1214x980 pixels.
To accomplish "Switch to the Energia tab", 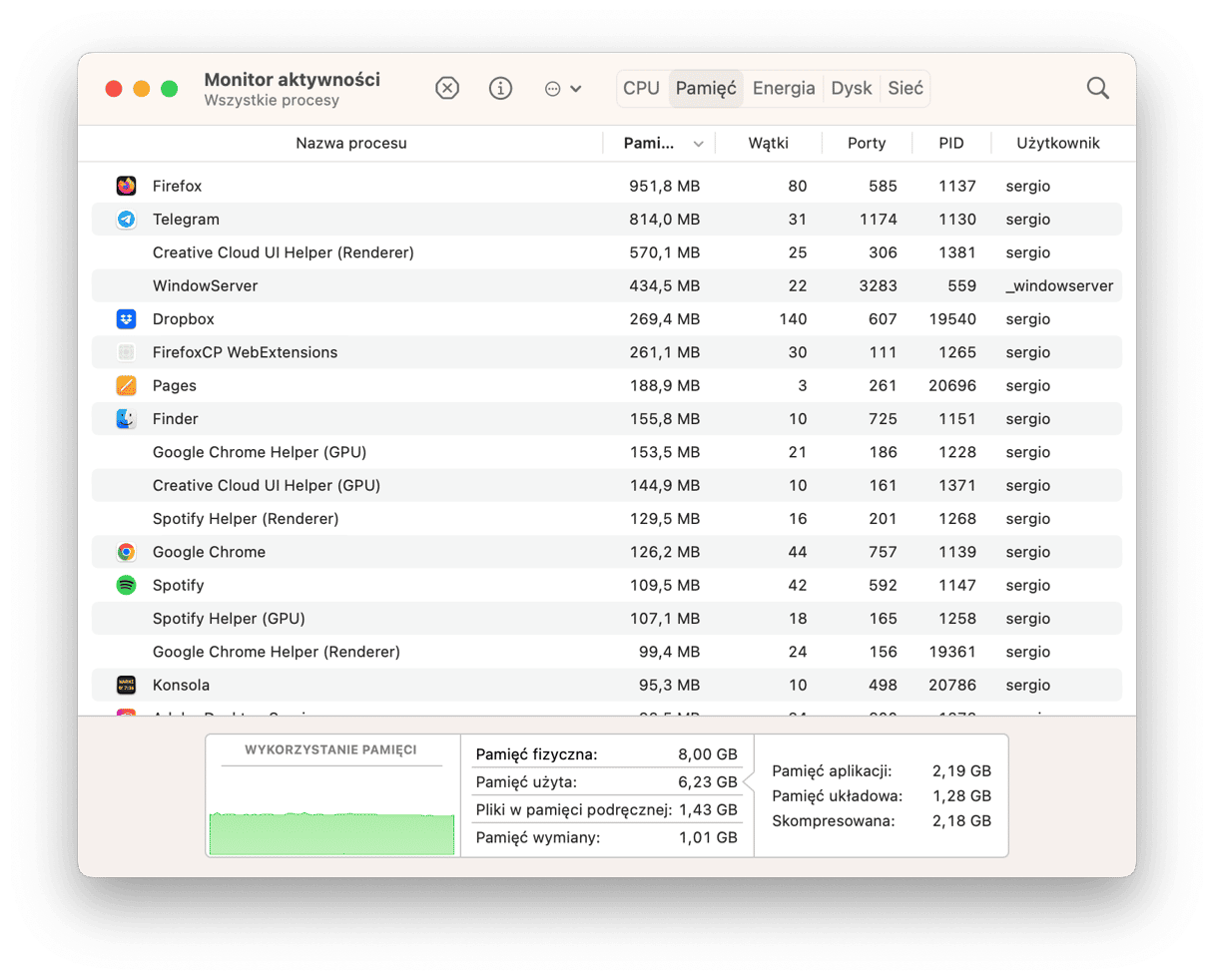I will click(784, 88).
